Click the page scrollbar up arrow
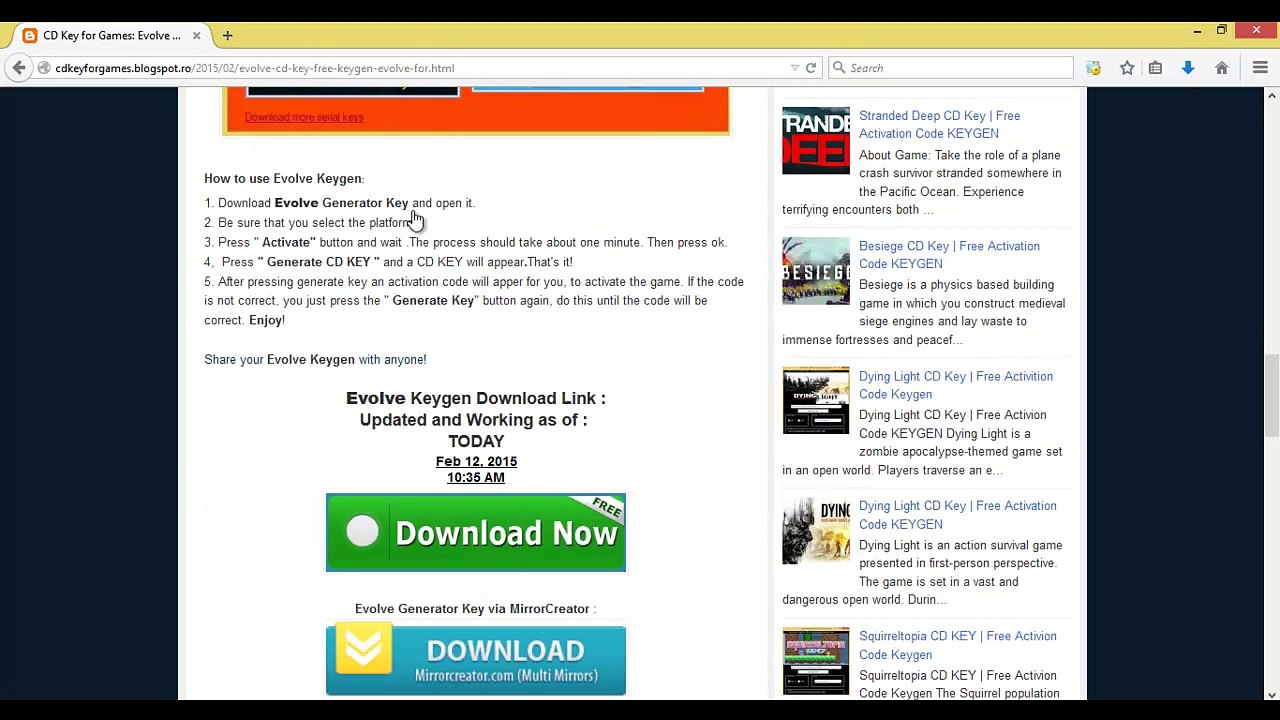This screenshot has height=720, width=1280. coord(1271,95)
